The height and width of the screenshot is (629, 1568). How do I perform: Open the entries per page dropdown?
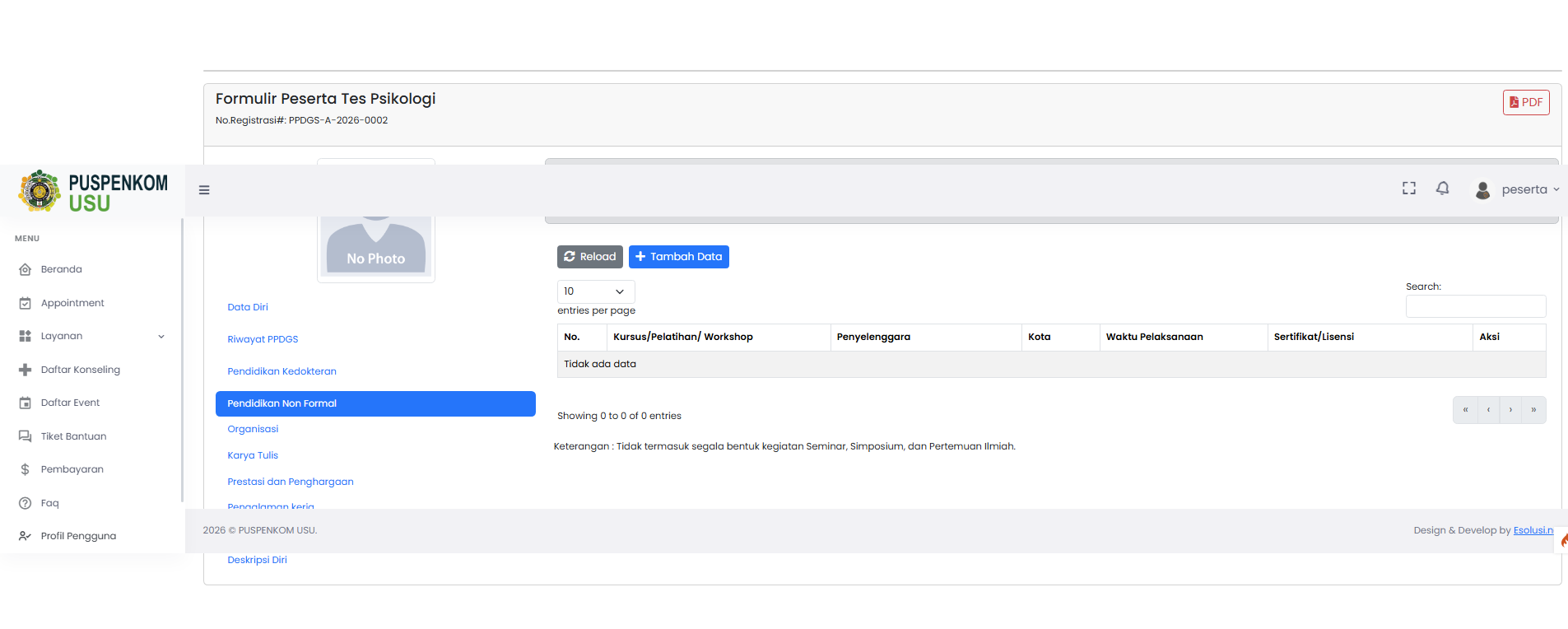[x=596, y=291]
